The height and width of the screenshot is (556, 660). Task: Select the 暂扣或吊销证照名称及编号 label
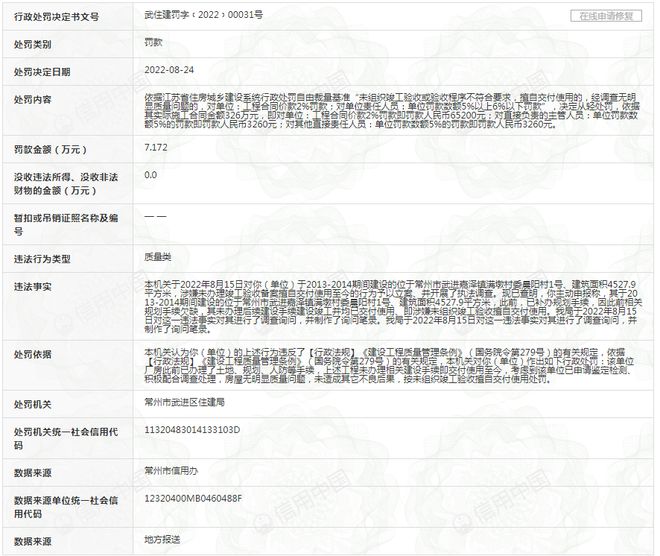point(66,224)
